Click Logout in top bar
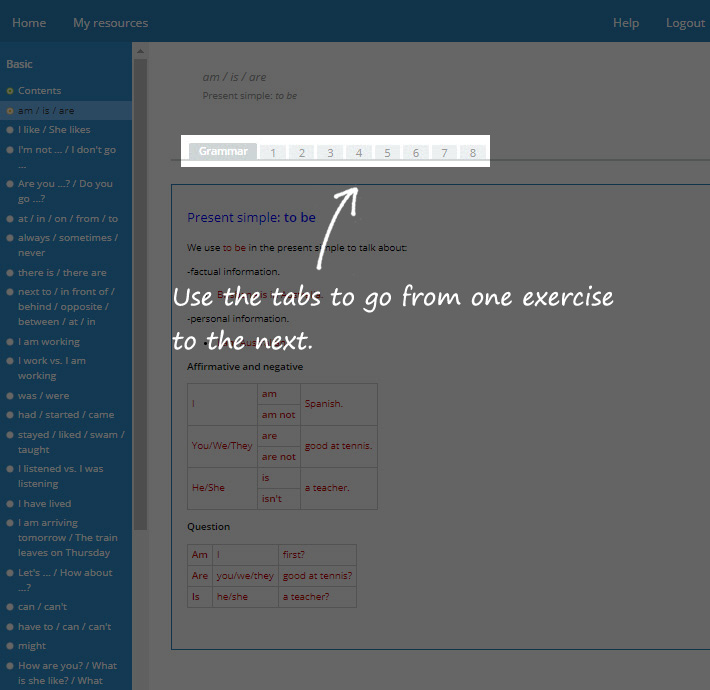The width and height of the screenshot is (710, 690). click(x=685, y=23)
